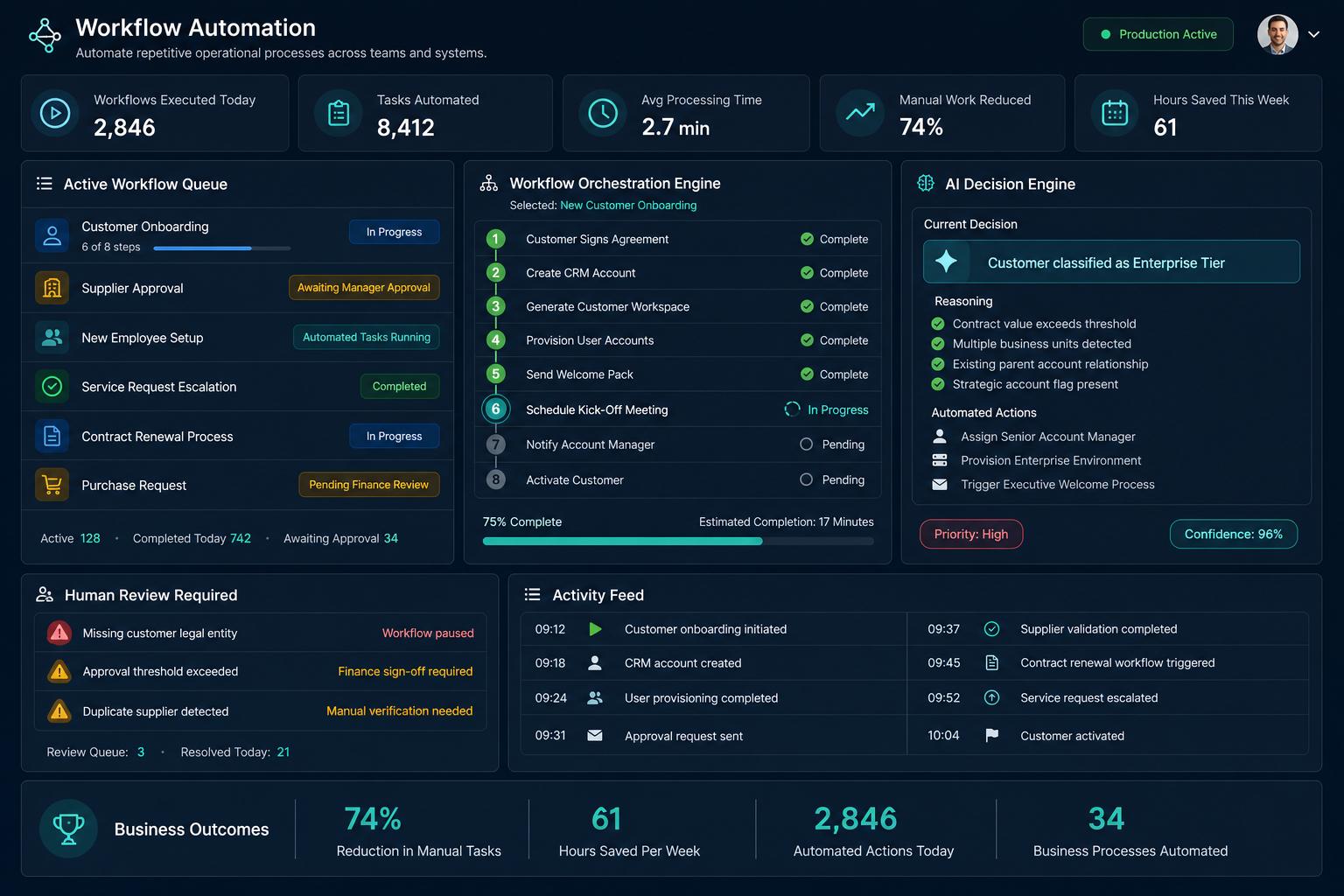Click the Customer Onboarding 6 of 8 steps progress bar

[x=221, y=248]
